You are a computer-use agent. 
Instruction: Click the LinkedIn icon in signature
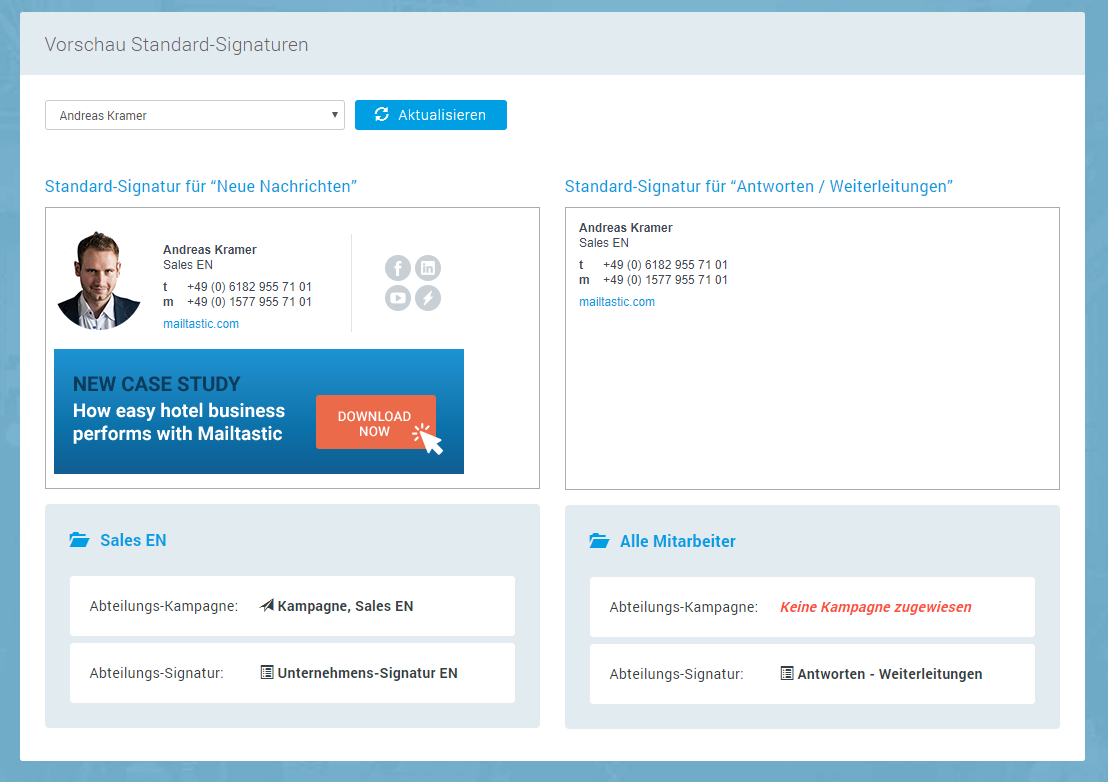click(x=428, y=268)
